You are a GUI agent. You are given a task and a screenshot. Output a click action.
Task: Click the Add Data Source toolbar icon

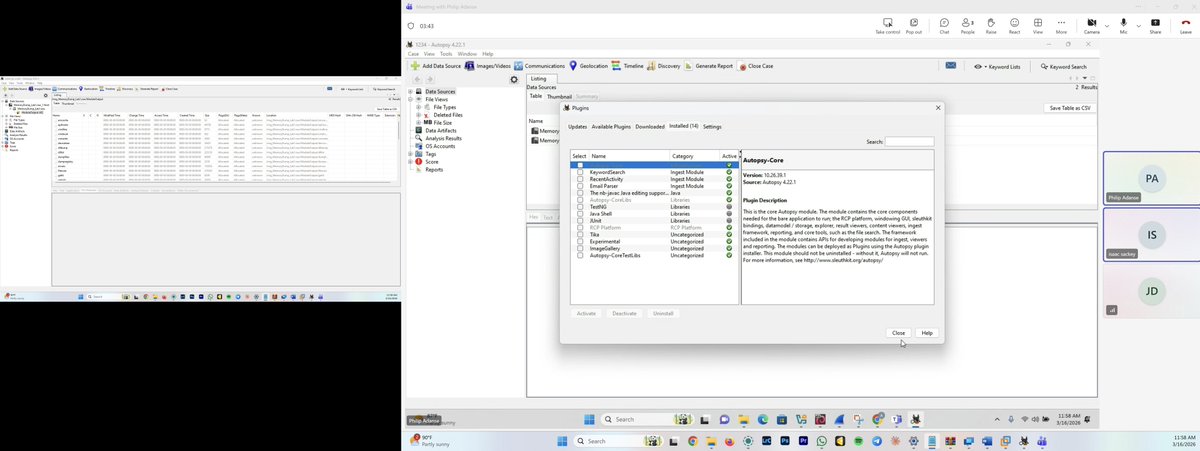pos(414,66)
